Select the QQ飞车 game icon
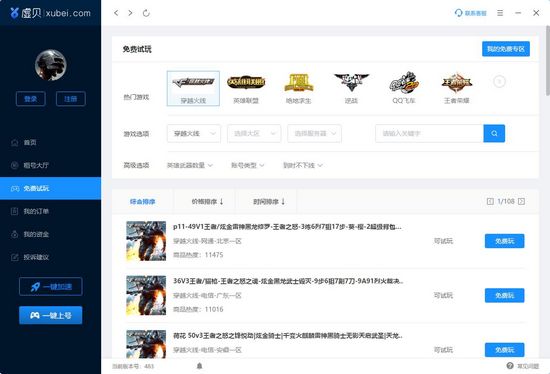Screen dimensions: 550x374 404,89
